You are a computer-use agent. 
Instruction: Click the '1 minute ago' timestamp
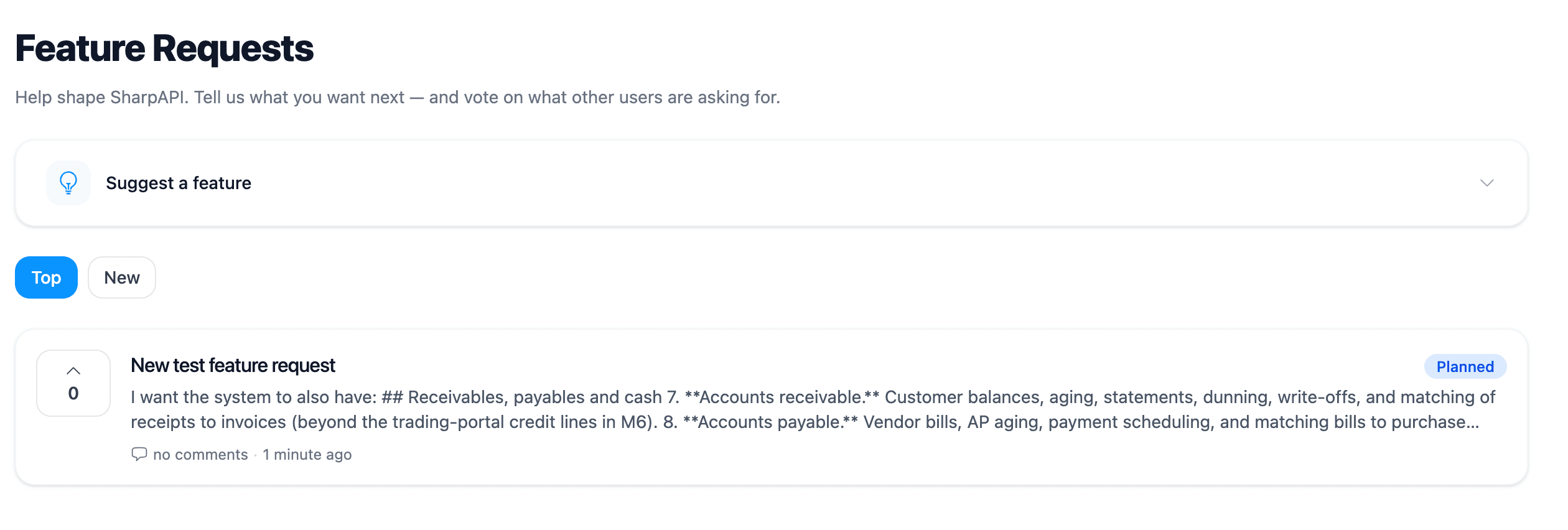[307, 455]
